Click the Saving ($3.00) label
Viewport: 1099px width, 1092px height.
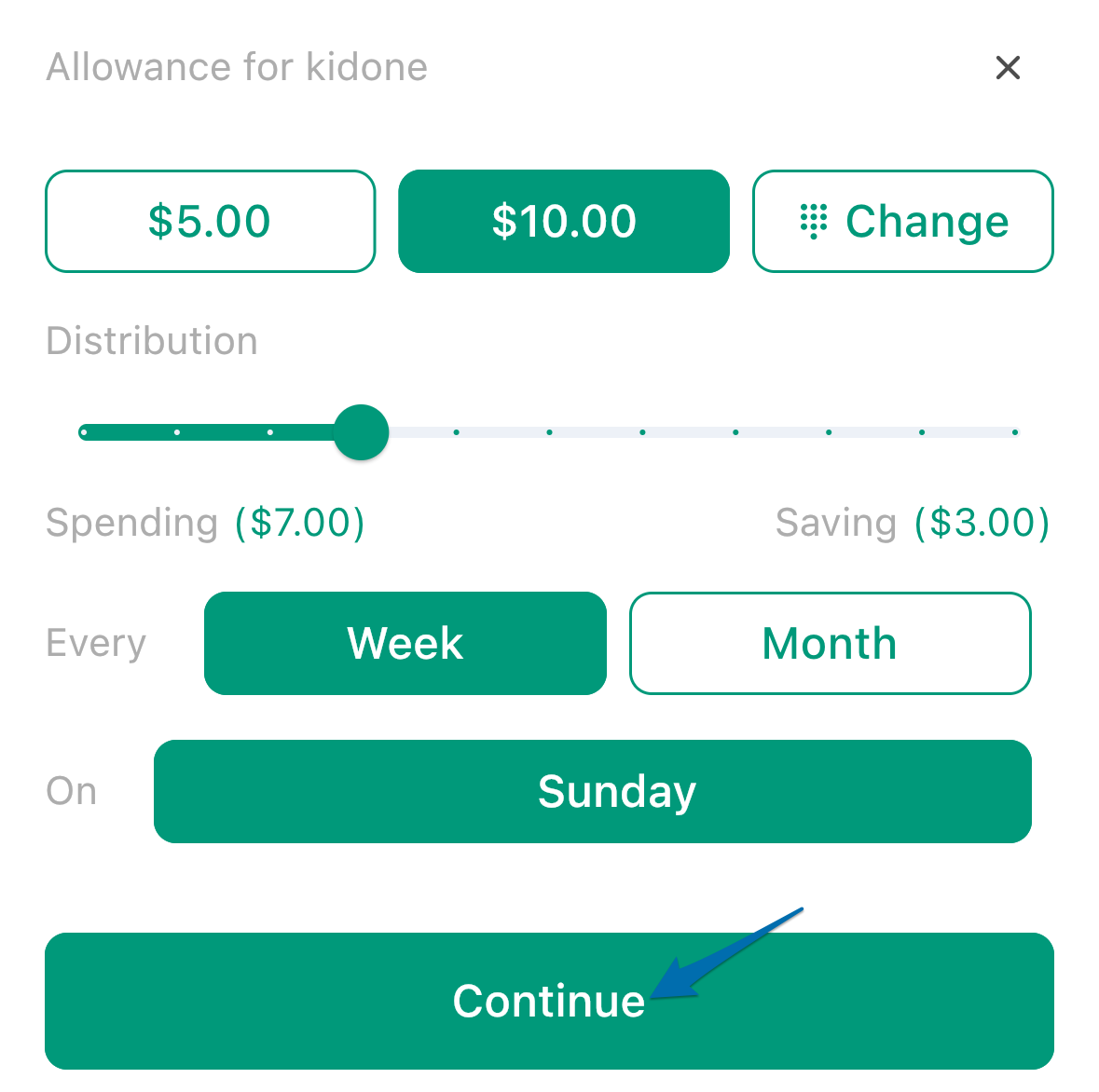913,523
